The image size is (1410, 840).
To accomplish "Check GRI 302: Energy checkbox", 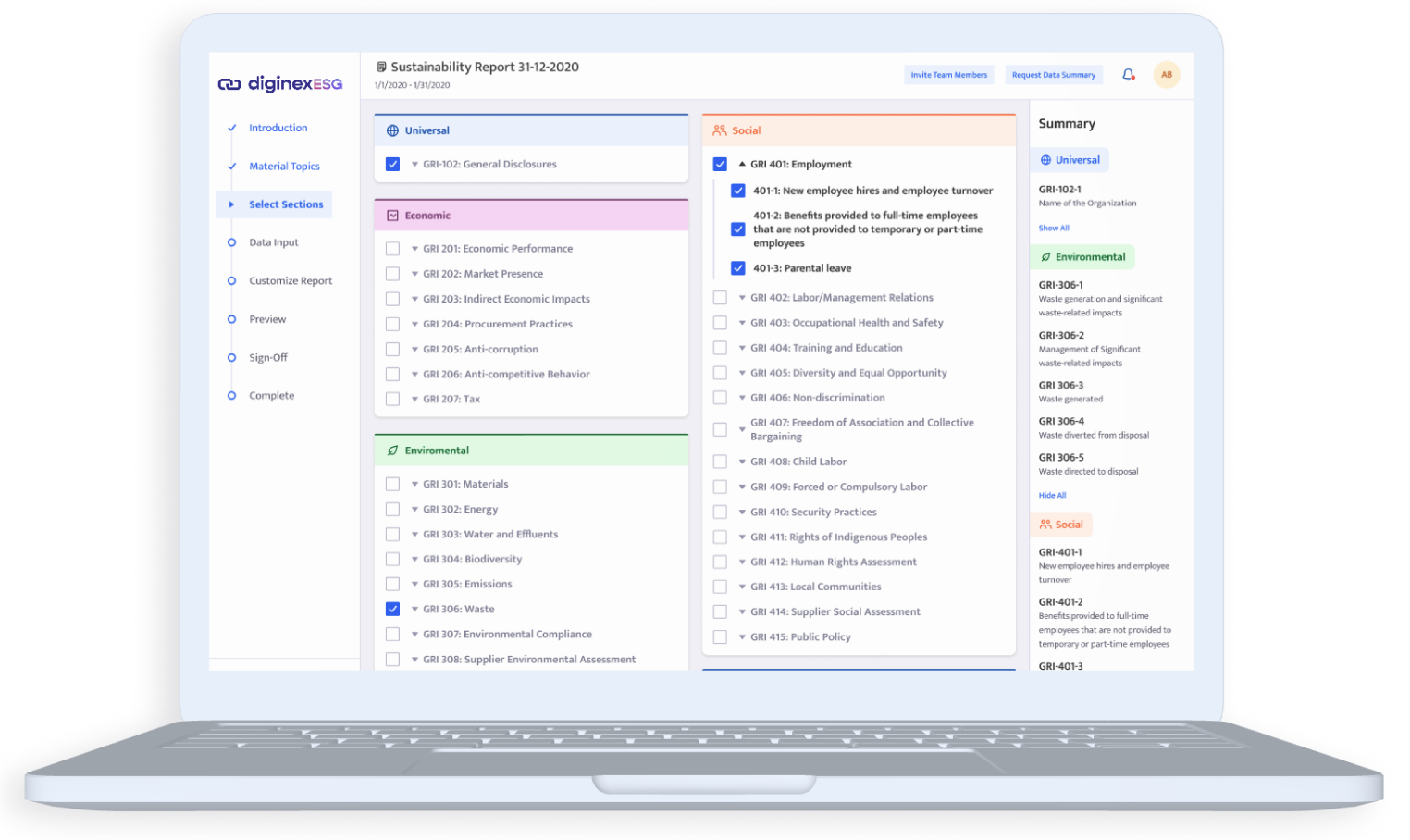I will (392, 510).
